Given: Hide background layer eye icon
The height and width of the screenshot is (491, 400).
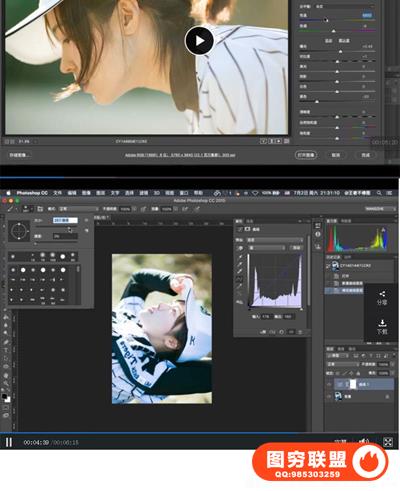Looking at the screenshot, I should [329, 396].
